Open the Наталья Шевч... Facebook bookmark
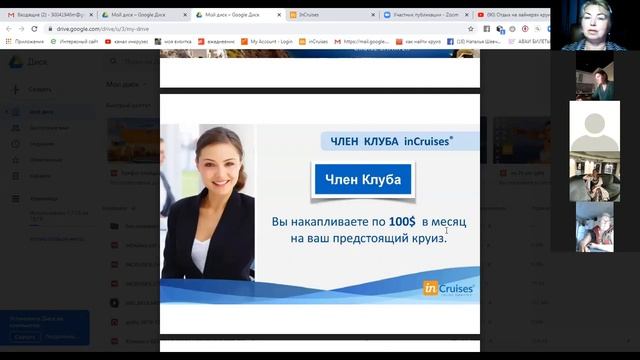Viewport: 640px width, 360px height. [474, 42]
